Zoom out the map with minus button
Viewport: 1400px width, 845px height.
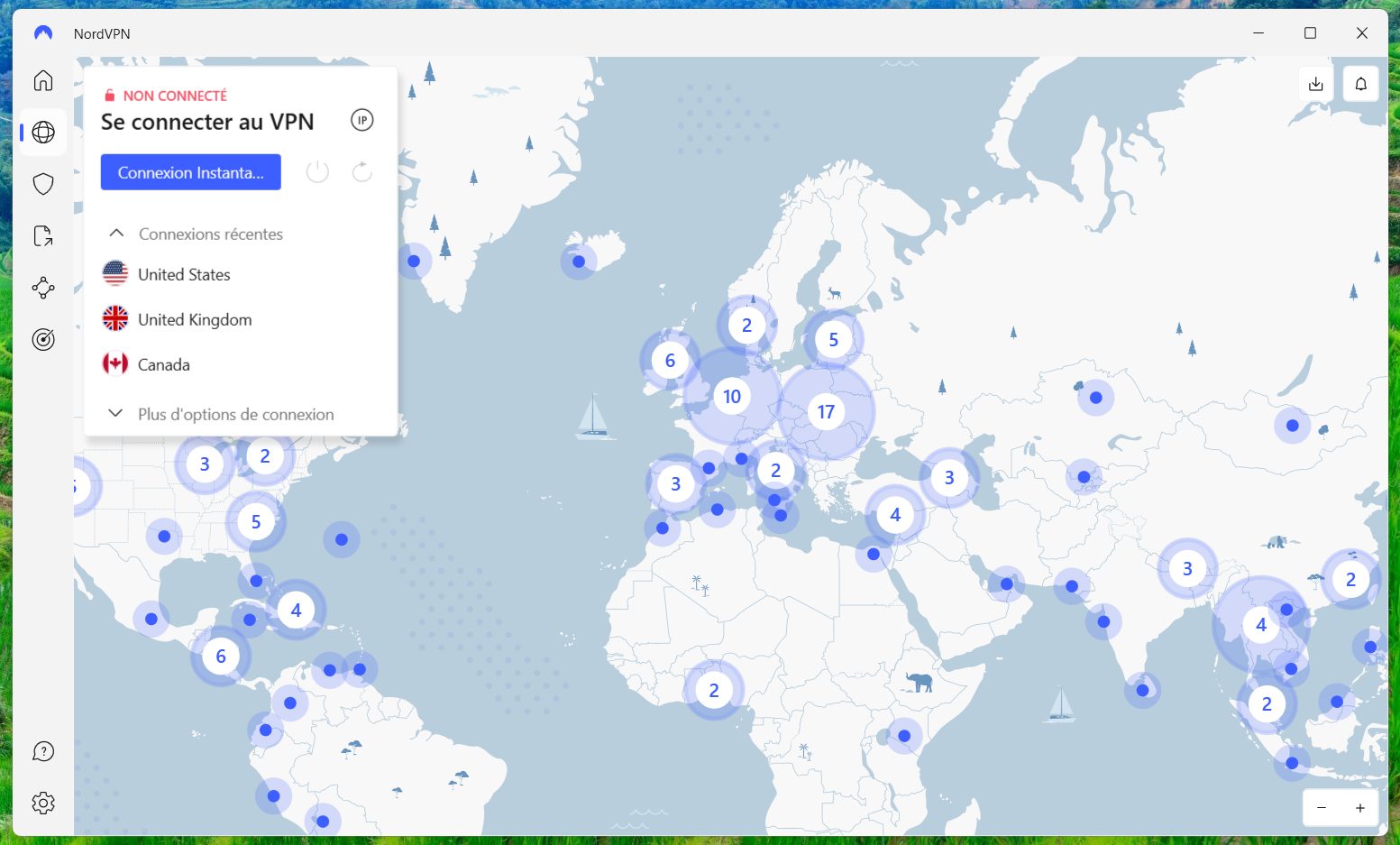1322,808
